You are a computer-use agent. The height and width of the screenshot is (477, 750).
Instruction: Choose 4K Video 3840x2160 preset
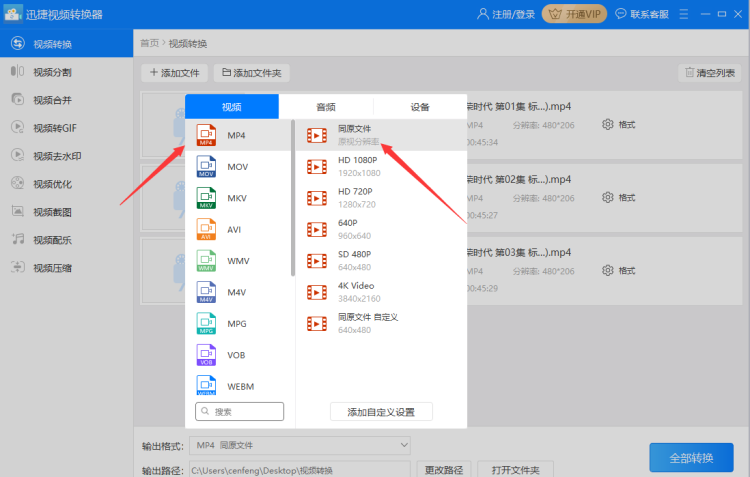click(381, 292)
